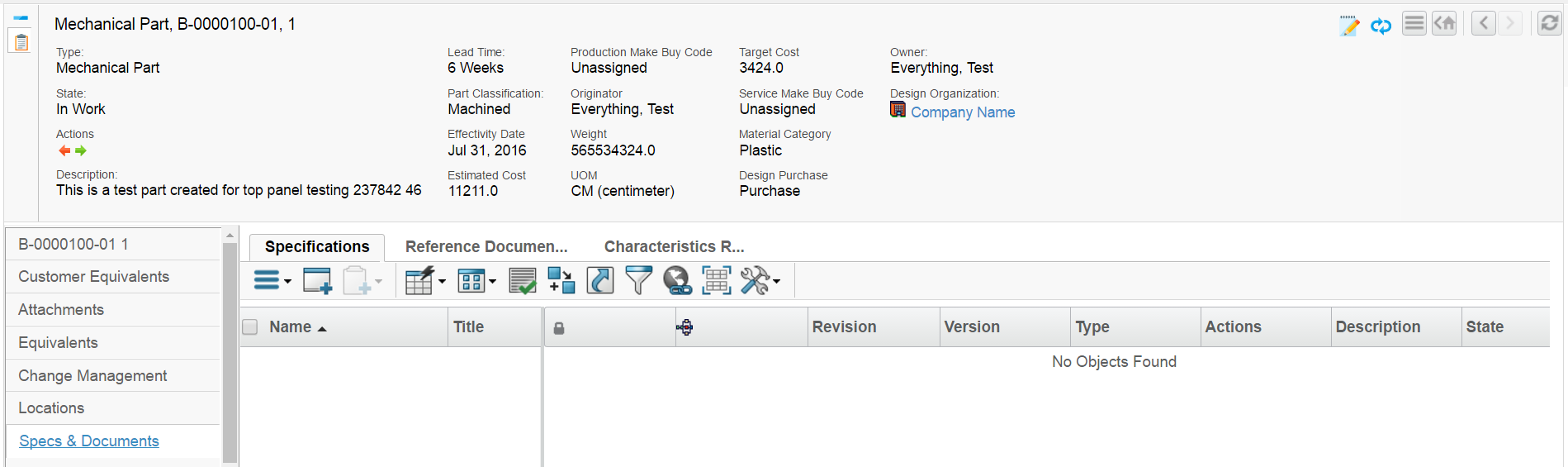Open the hamburger actions dropdown in toolbar

[272, 281]
